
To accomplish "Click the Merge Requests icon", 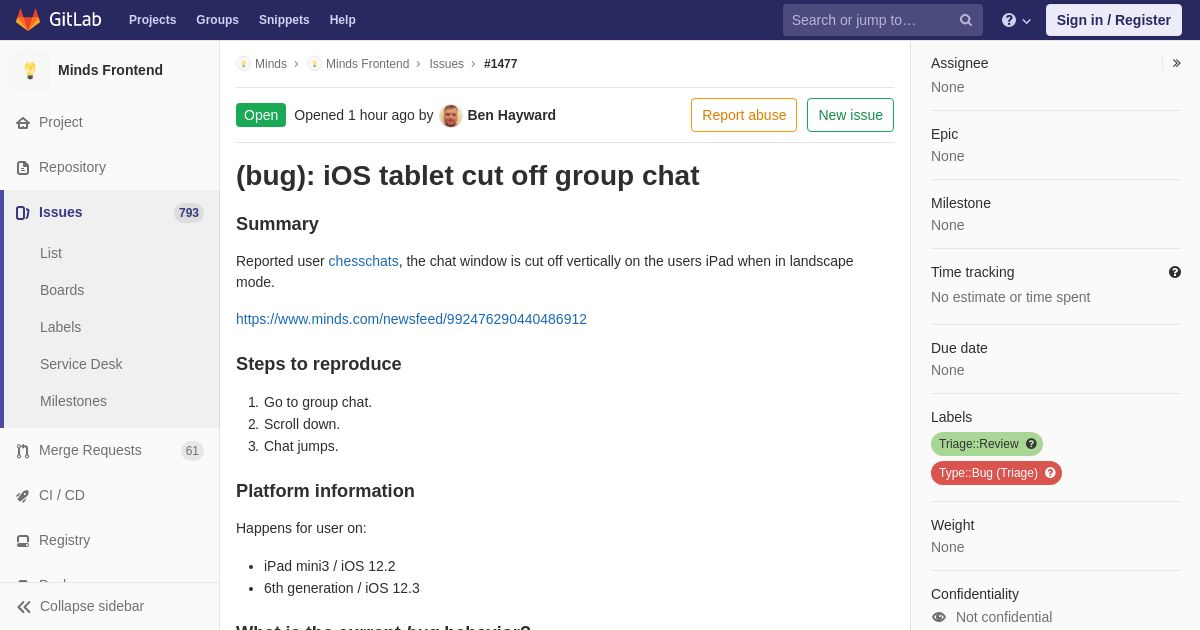I will [23, 451].
